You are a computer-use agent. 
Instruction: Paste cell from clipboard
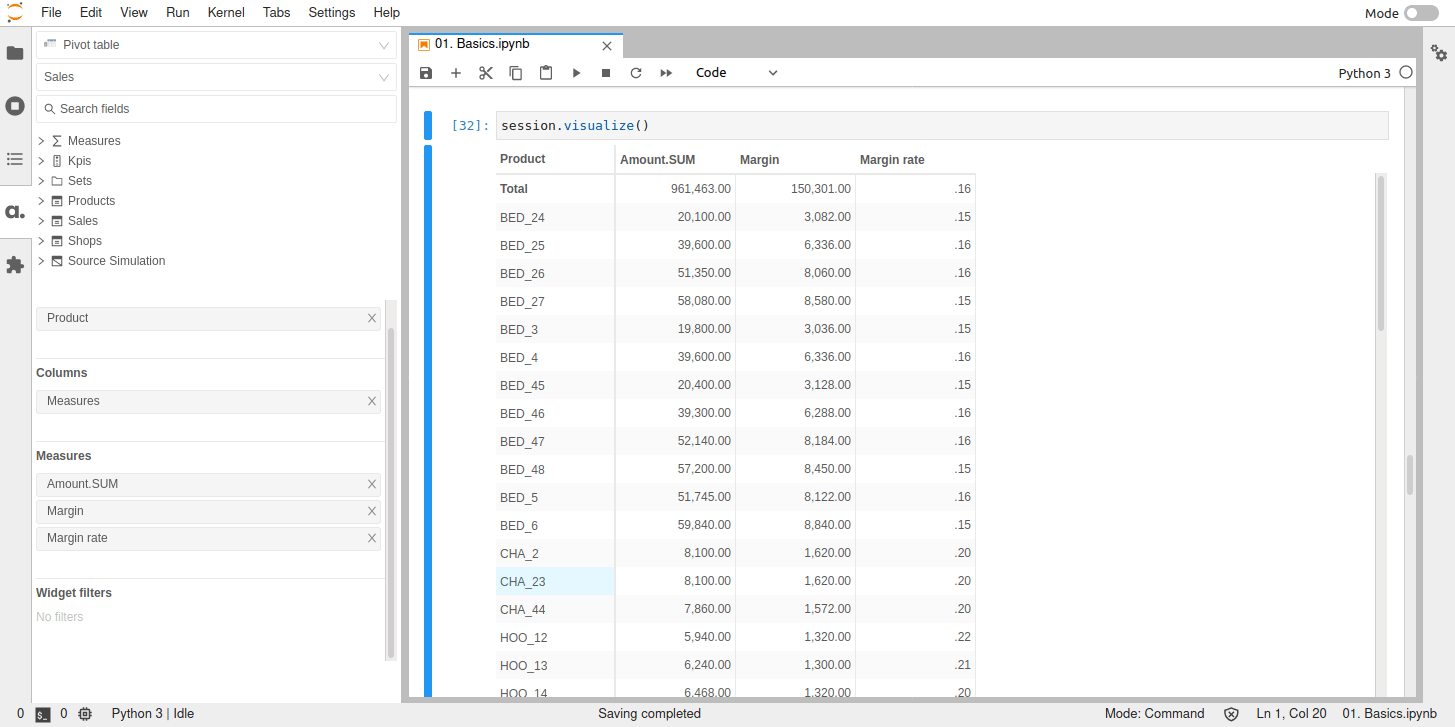tap(546, 73)
